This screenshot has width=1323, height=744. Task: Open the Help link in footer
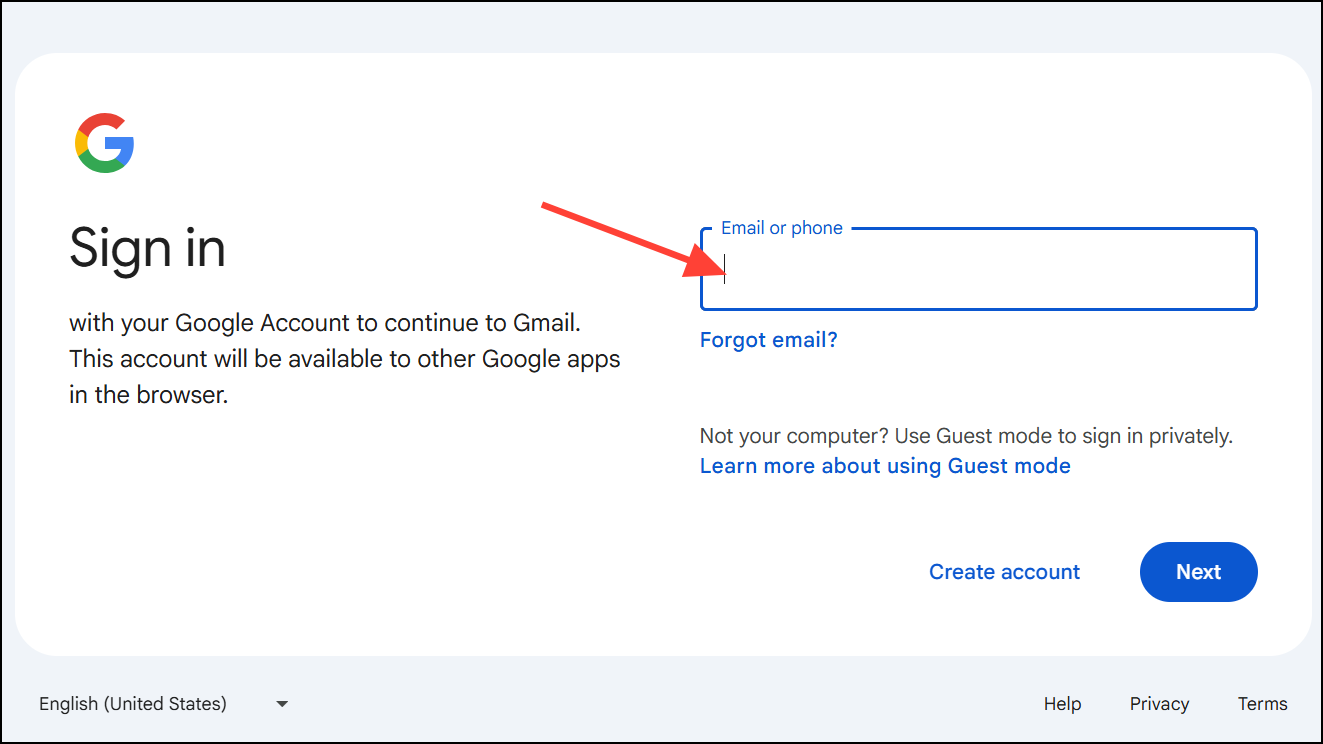1062,704
